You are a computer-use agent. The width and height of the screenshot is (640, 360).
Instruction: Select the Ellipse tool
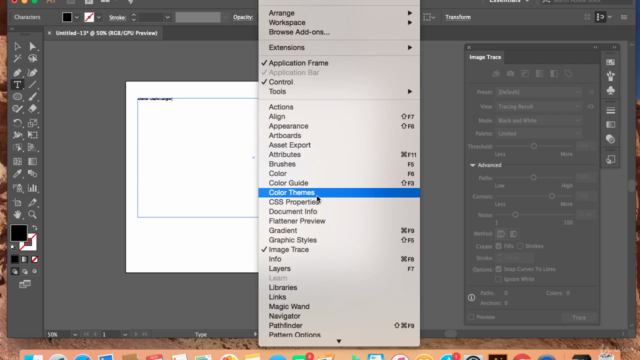[x=17, y=97]
